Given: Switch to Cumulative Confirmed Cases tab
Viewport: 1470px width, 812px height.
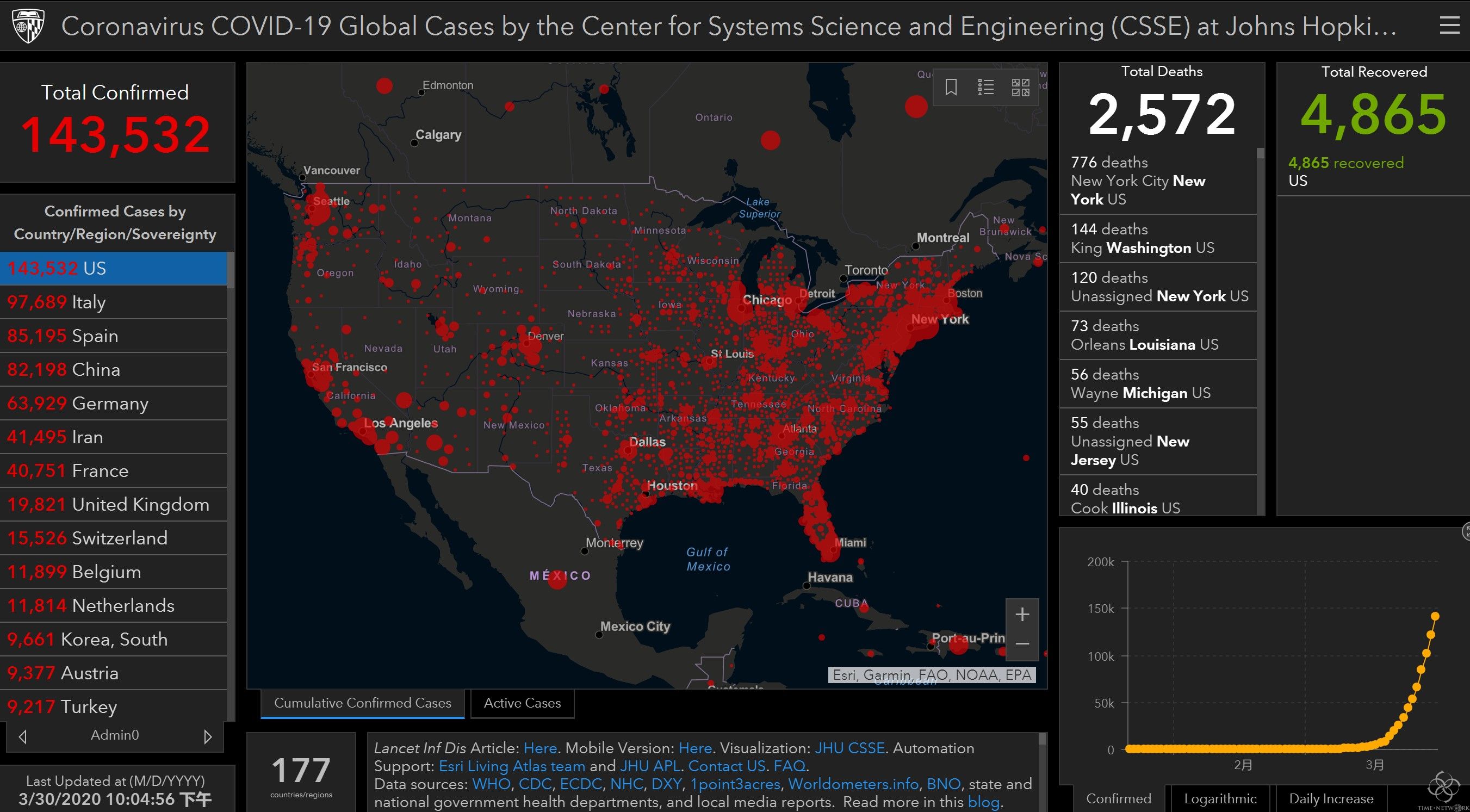Looking at the screenshot, I should pos(362,703).
